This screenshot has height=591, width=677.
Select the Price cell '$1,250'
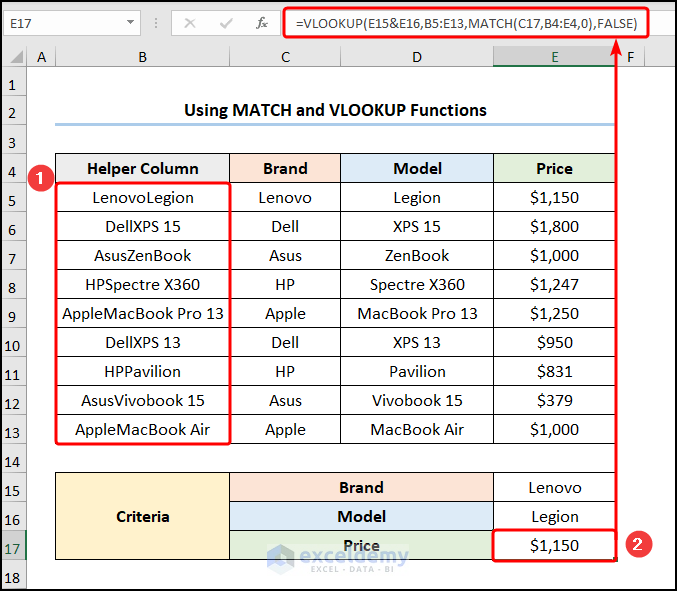tap(554, 313)
